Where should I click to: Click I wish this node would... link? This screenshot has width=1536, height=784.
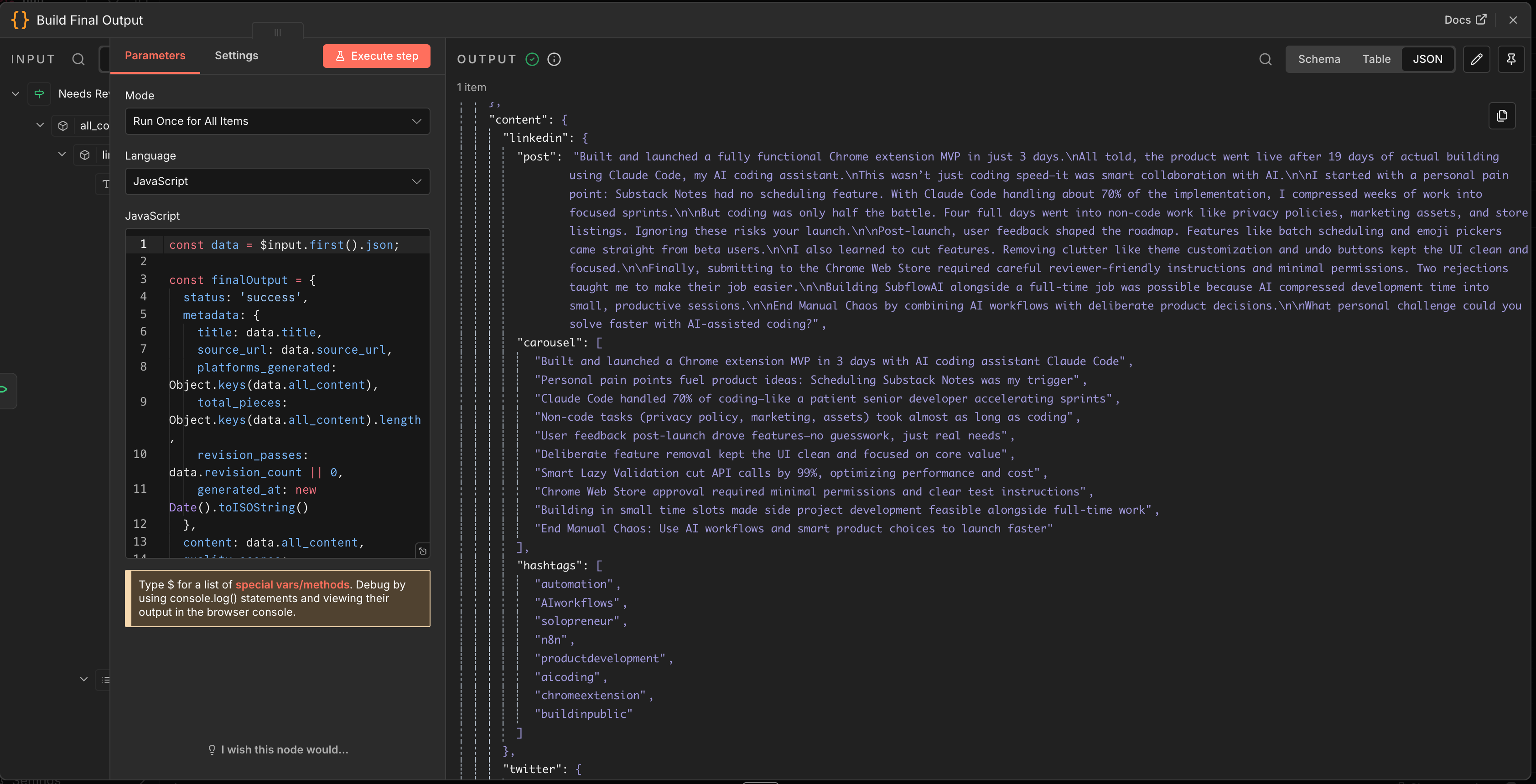[x=278, y=749]
